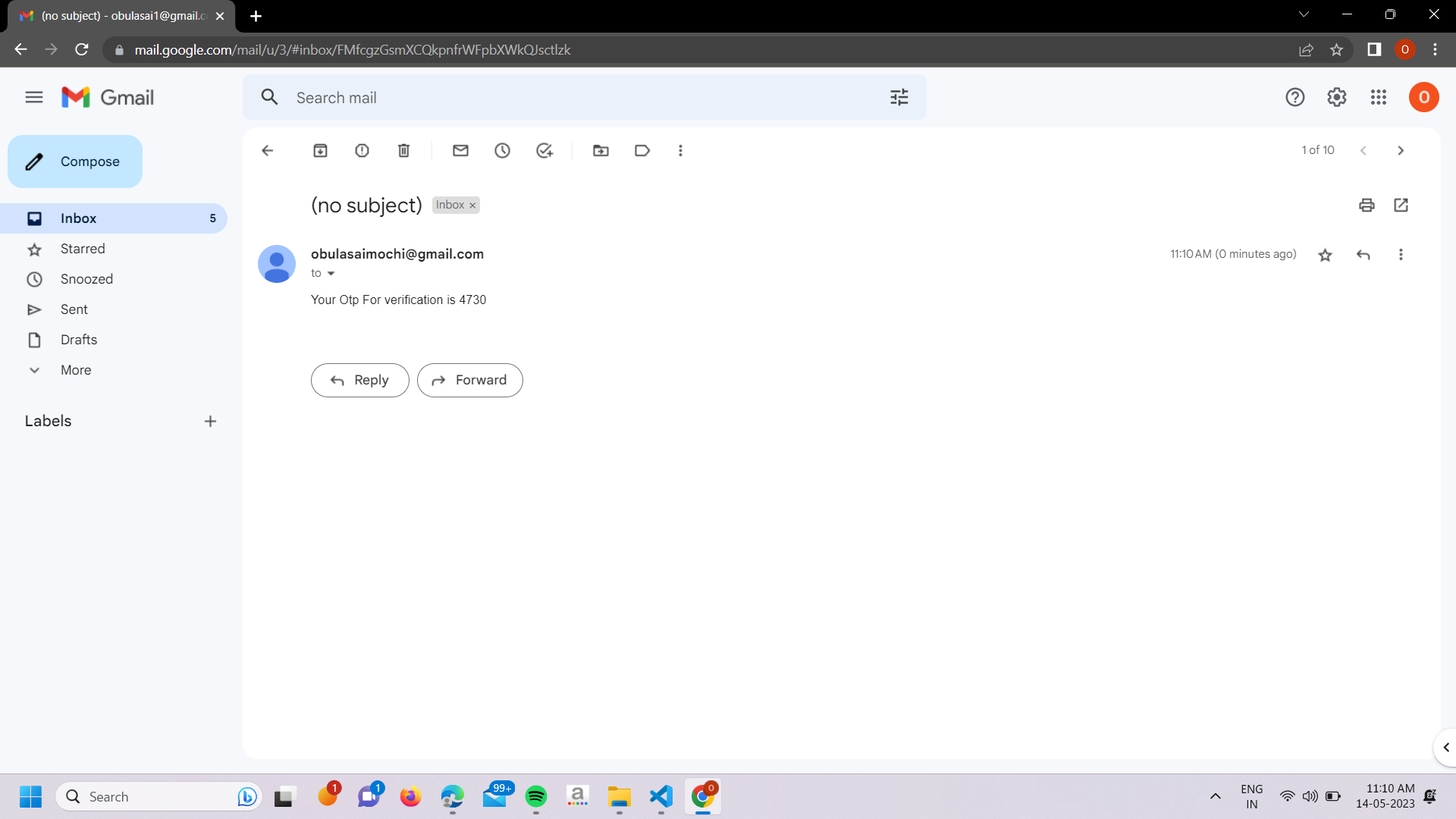Open more message actions menu

(x=1401, y=255)
